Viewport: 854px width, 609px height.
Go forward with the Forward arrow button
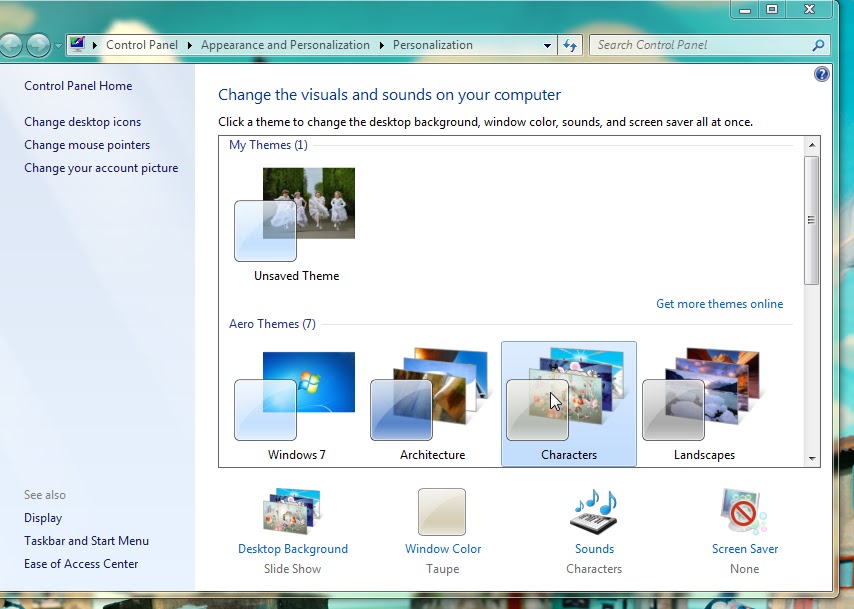38,45
